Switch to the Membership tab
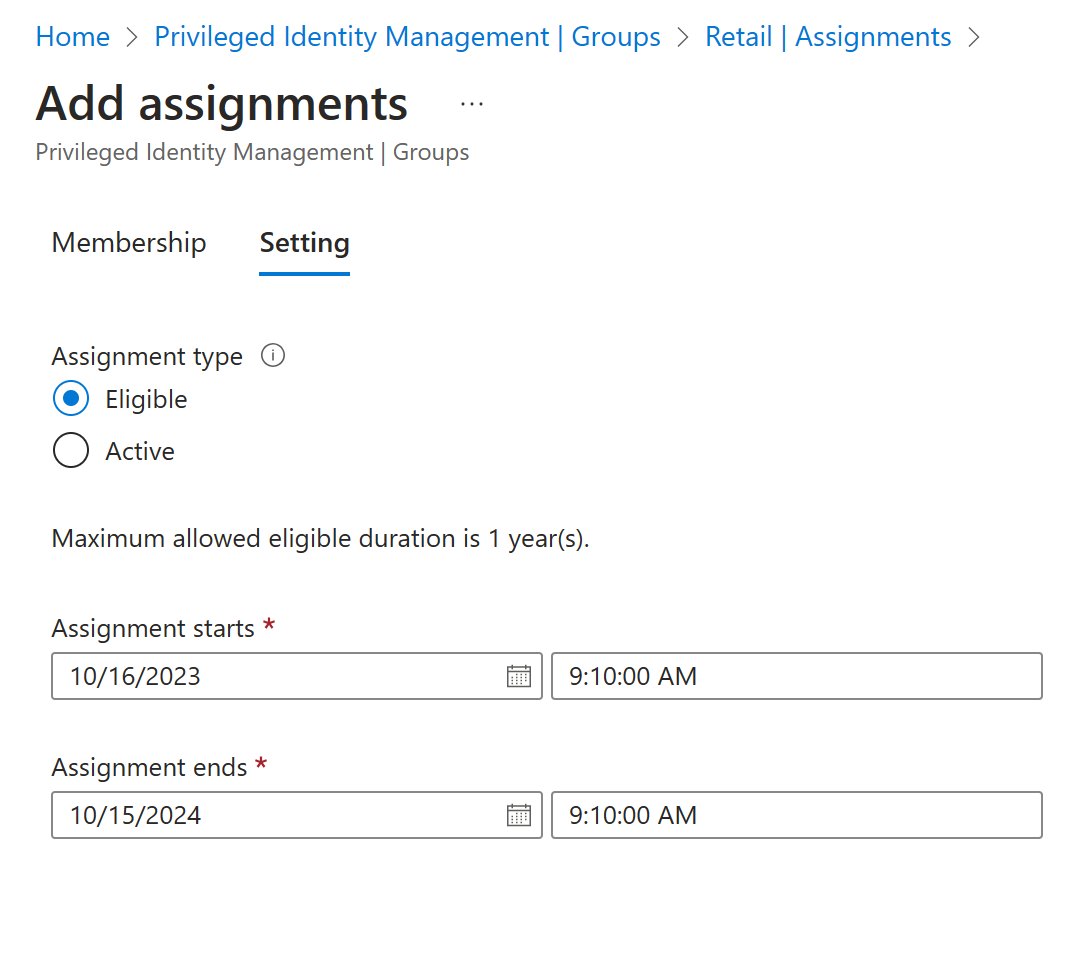1091x970 pixels. click(129, 243)
